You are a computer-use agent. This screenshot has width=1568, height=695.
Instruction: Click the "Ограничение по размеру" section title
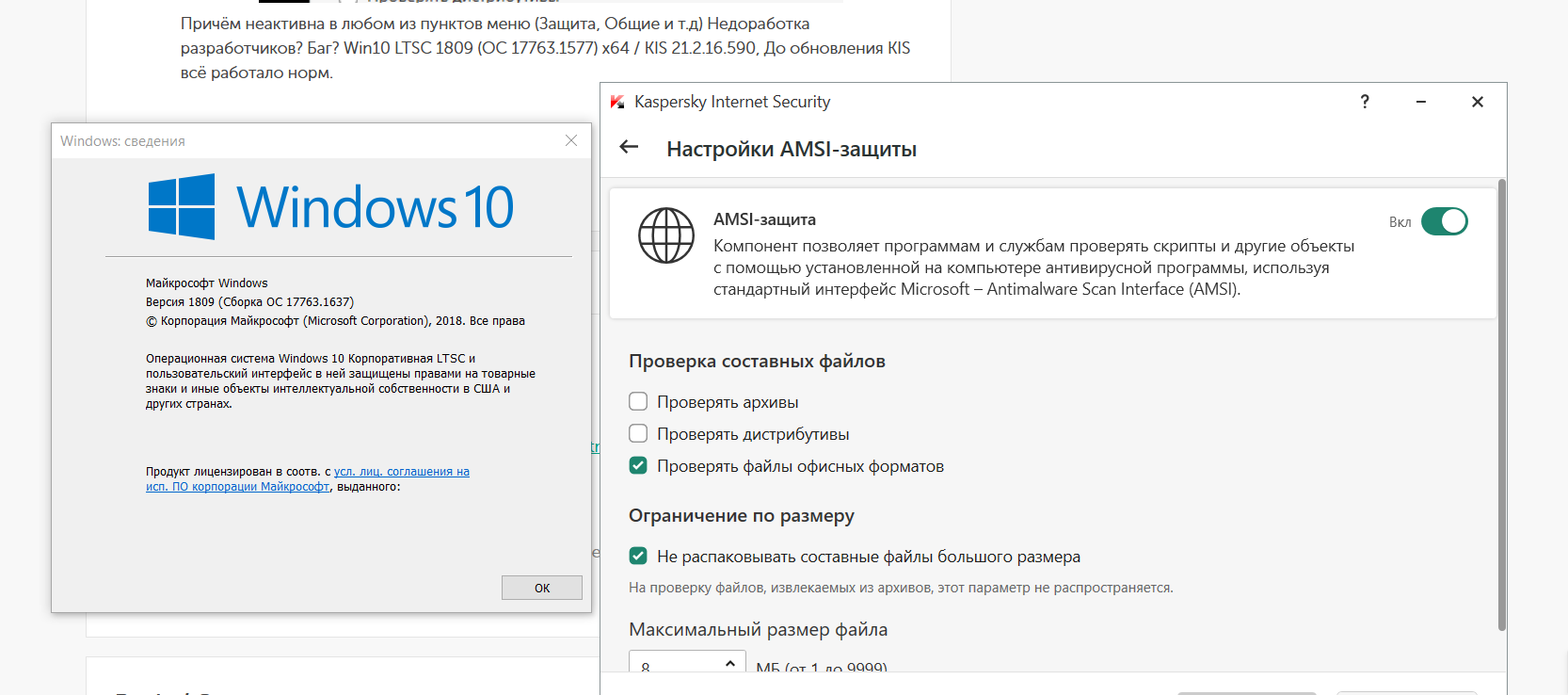(742, 516)
